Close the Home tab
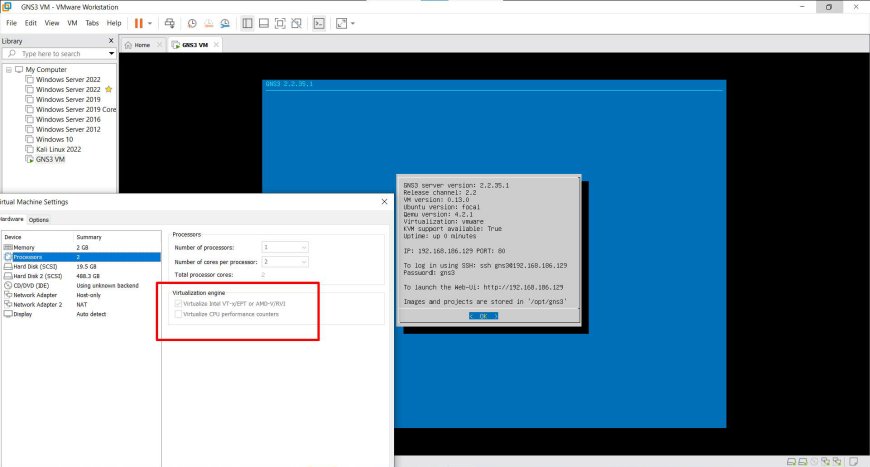This screenshot has width=870, height=467. (159, 45)
